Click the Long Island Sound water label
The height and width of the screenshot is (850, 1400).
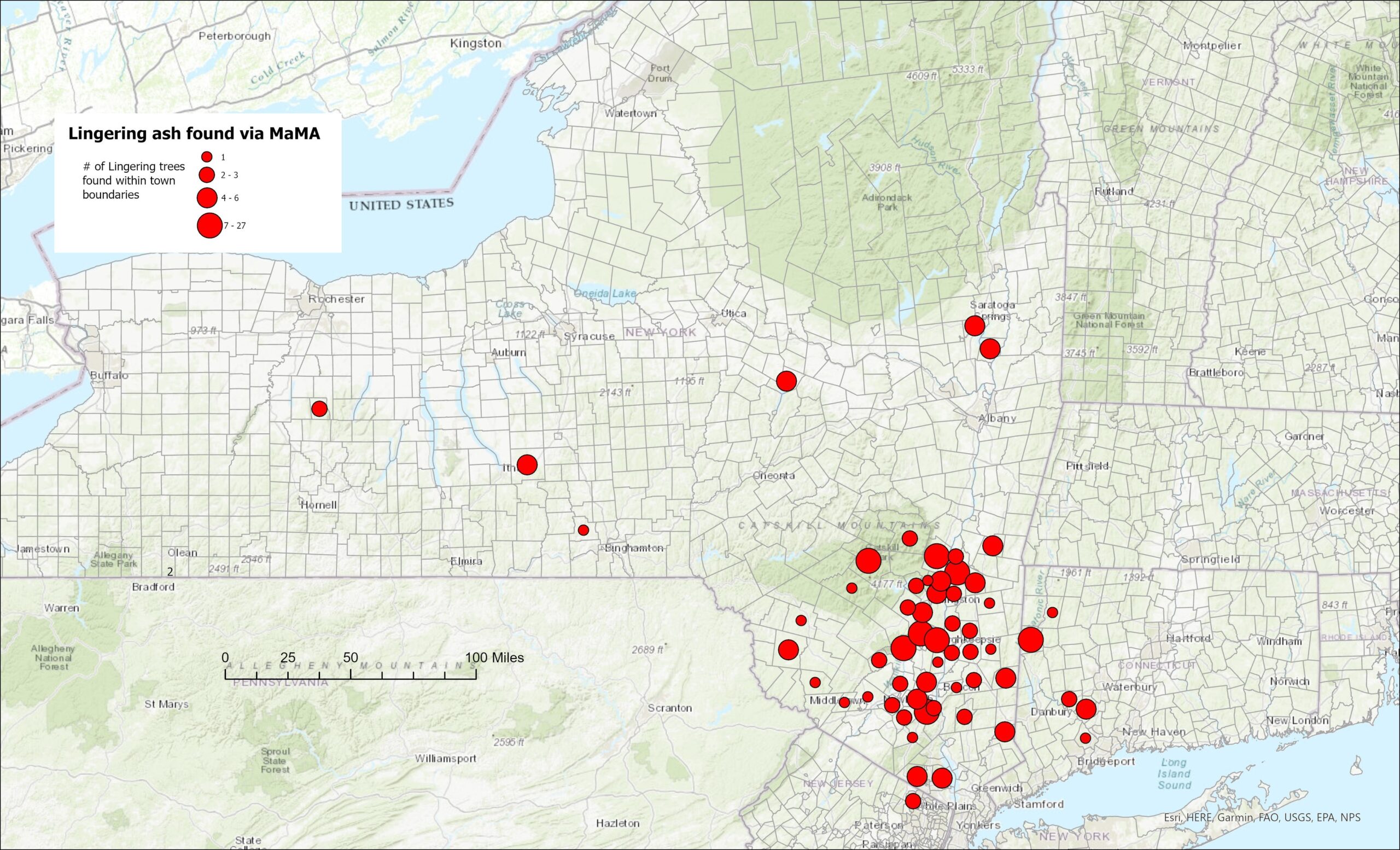point(1174,774)
